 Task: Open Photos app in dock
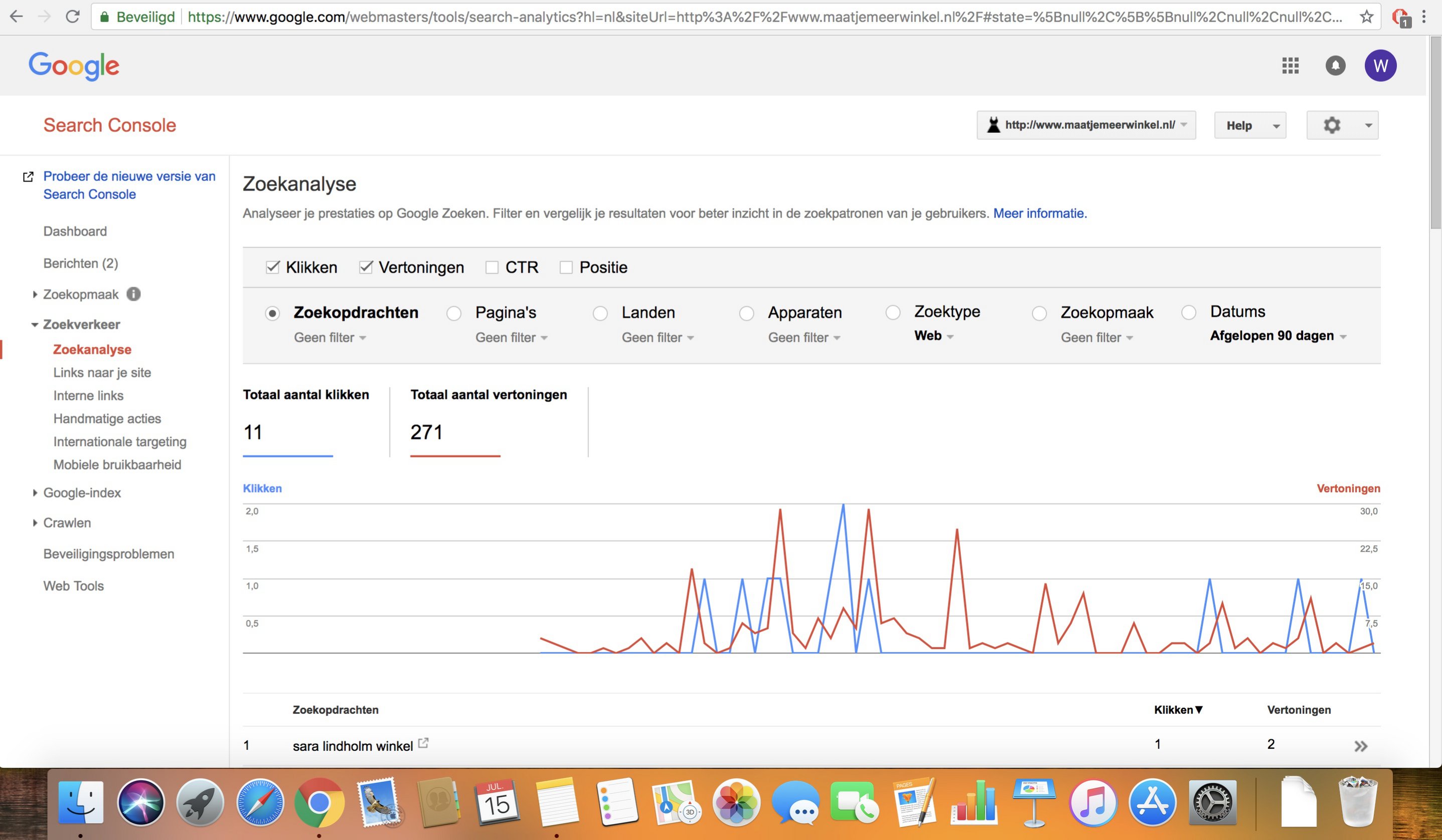coord(736,802)
